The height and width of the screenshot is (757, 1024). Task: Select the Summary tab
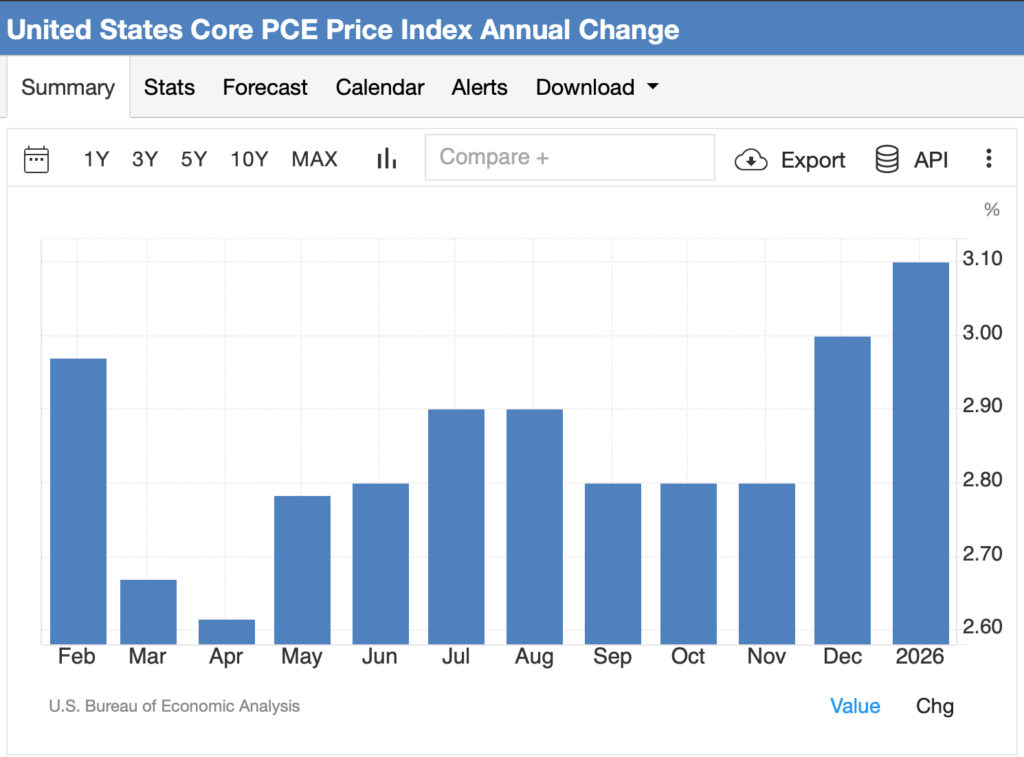(68, 88)
